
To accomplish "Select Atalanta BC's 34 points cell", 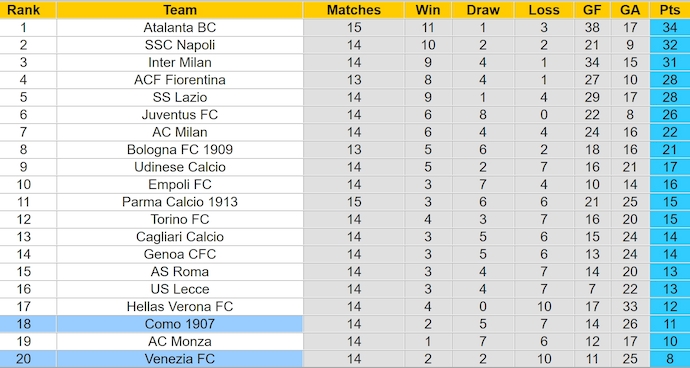I will click(670, 28).
